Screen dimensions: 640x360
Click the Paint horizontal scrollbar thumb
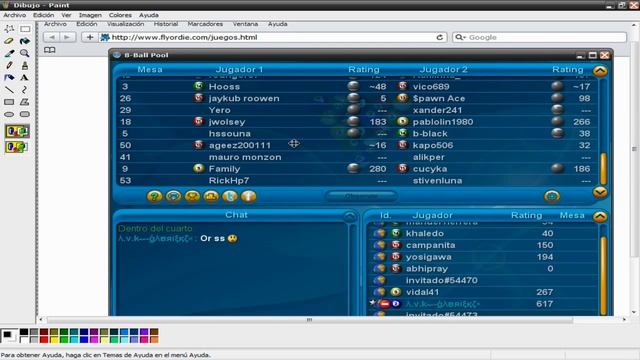310,320
